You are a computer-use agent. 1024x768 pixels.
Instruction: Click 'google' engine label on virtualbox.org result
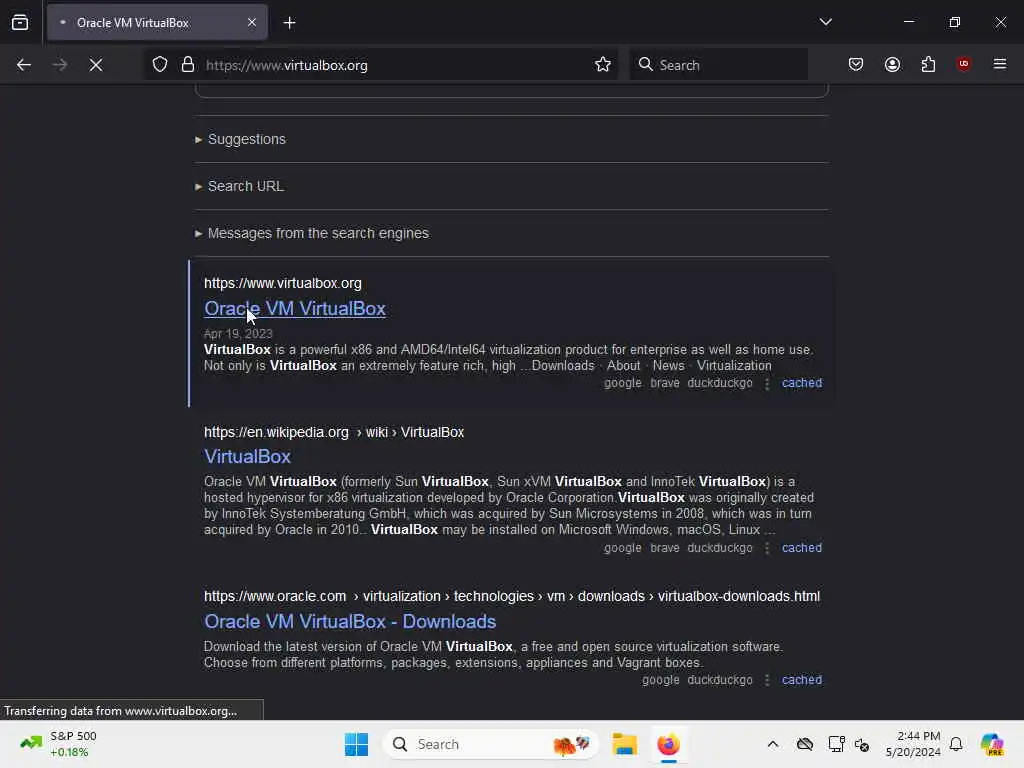(622, 383)
